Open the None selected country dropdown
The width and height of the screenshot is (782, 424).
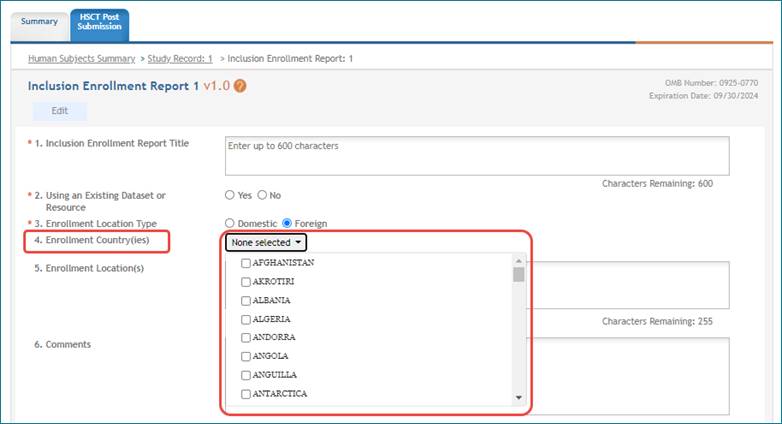pyautogui.click(x=265, y=242)
